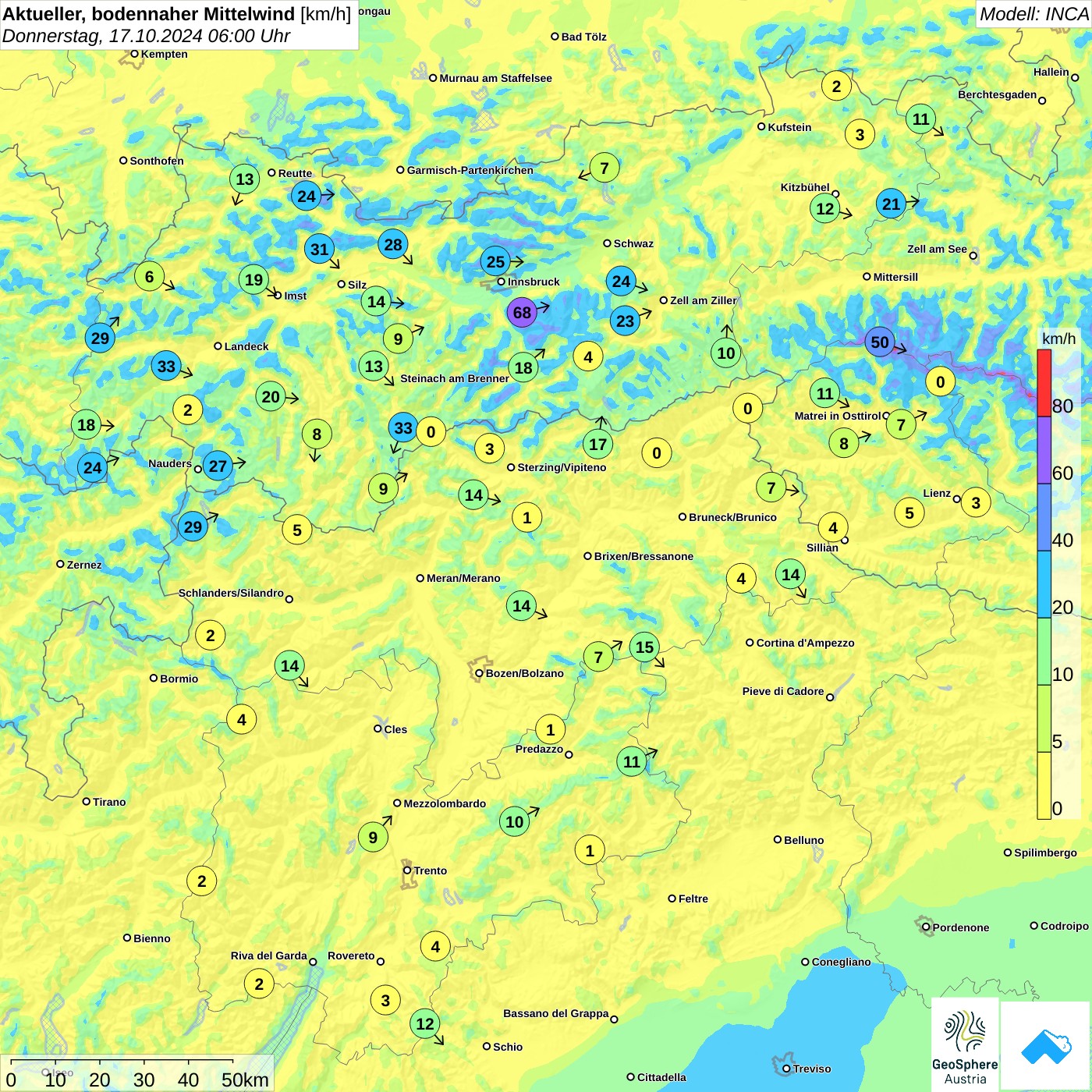This screenshot has width=1092, height=1092.
Task: Click the 17 km/h marker above Sterzing/Vipiteno
Action: click(598, 445)
